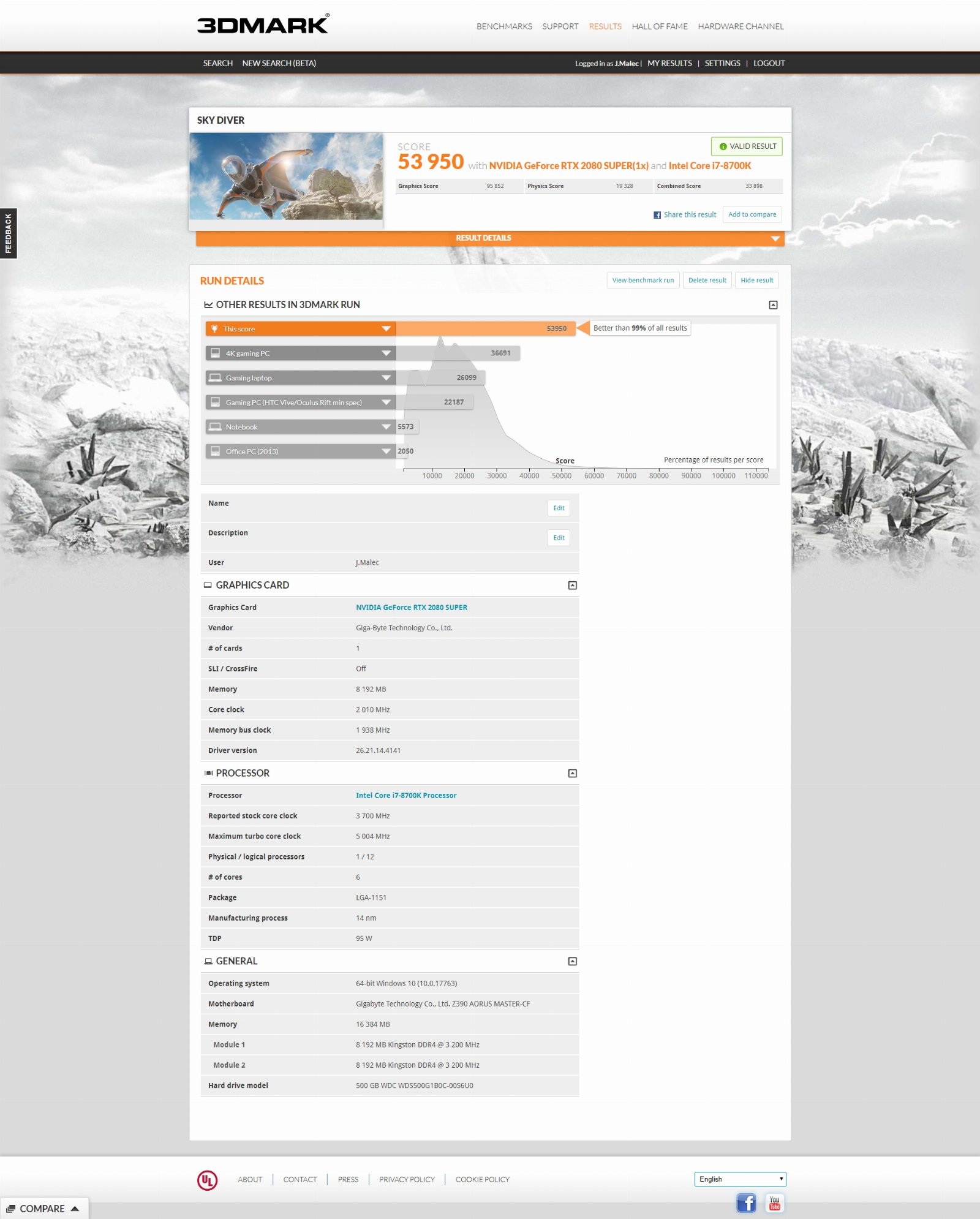Open the Hardware Channel page

[x=741, y=26]
